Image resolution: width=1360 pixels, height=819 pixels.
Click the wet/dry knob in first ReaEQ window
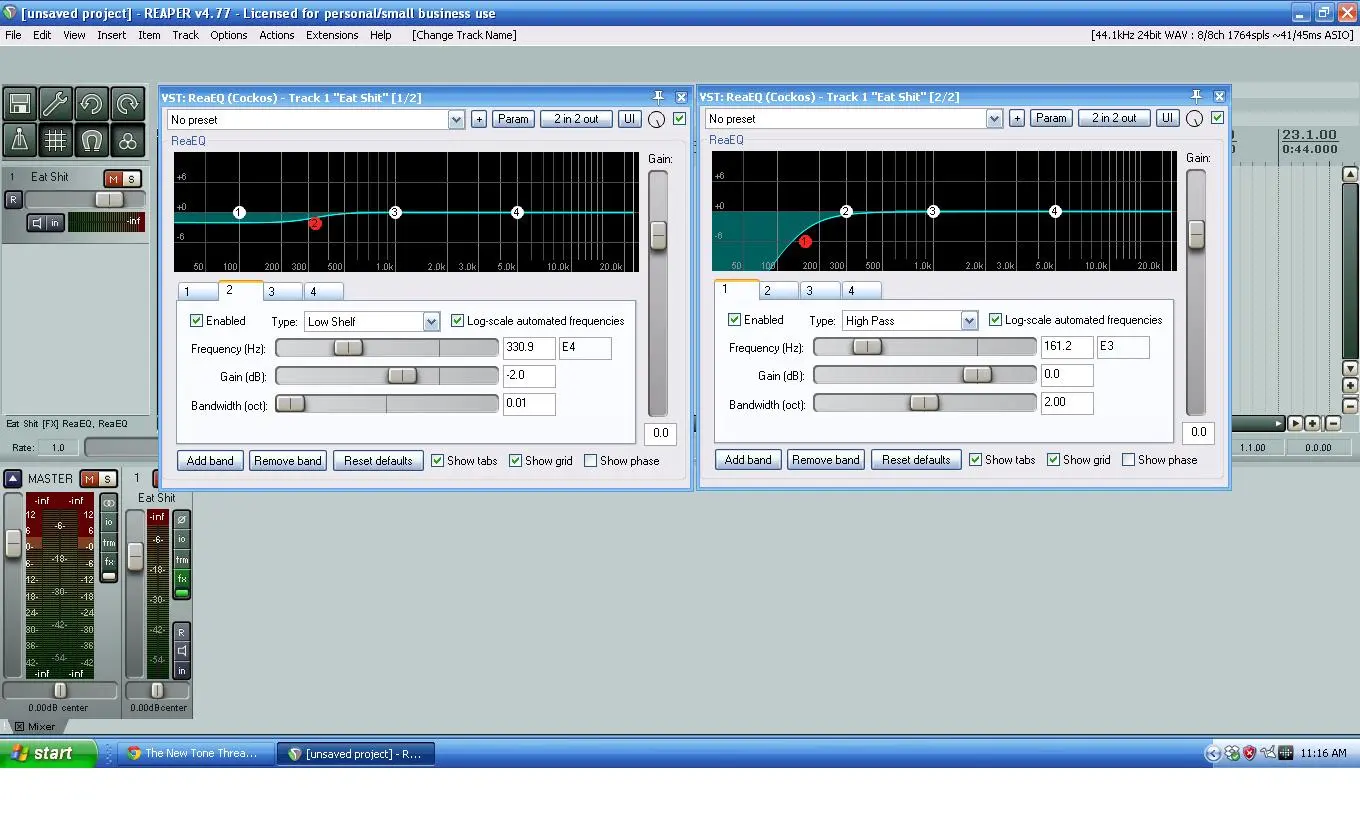point(656,119)
